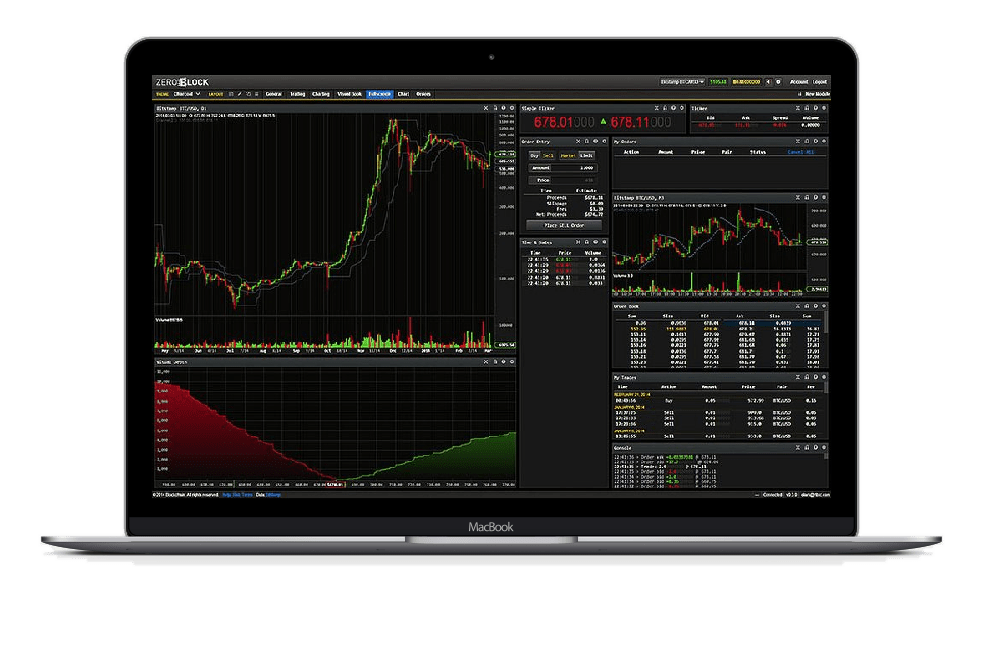This screenshot has width=1000, height=662.
Task: Open settings gear of small Bitstamp chart panel
Action: [x=824, y=198]
